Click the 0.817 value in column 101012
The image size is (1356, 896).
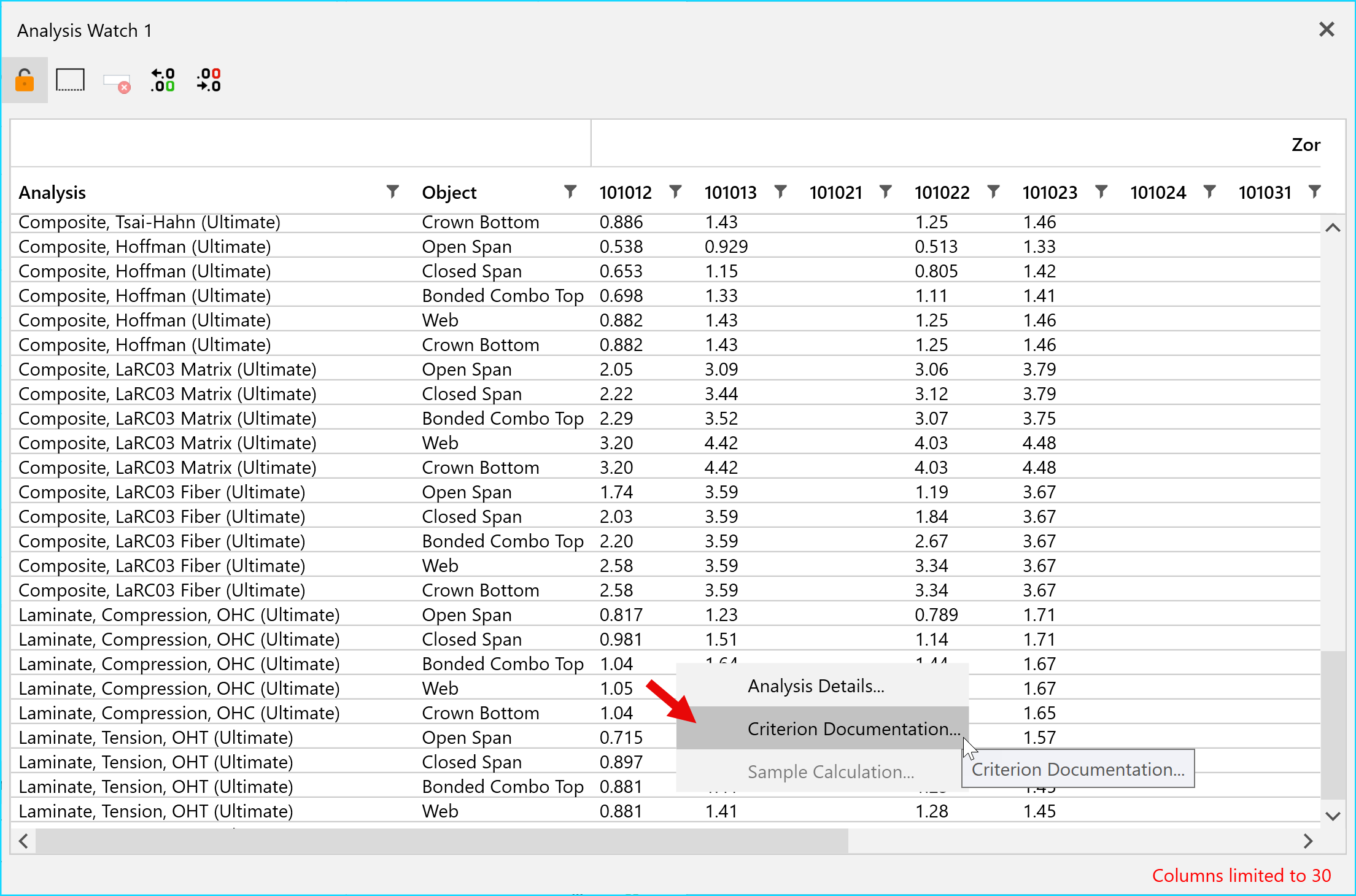pos(621,614)
